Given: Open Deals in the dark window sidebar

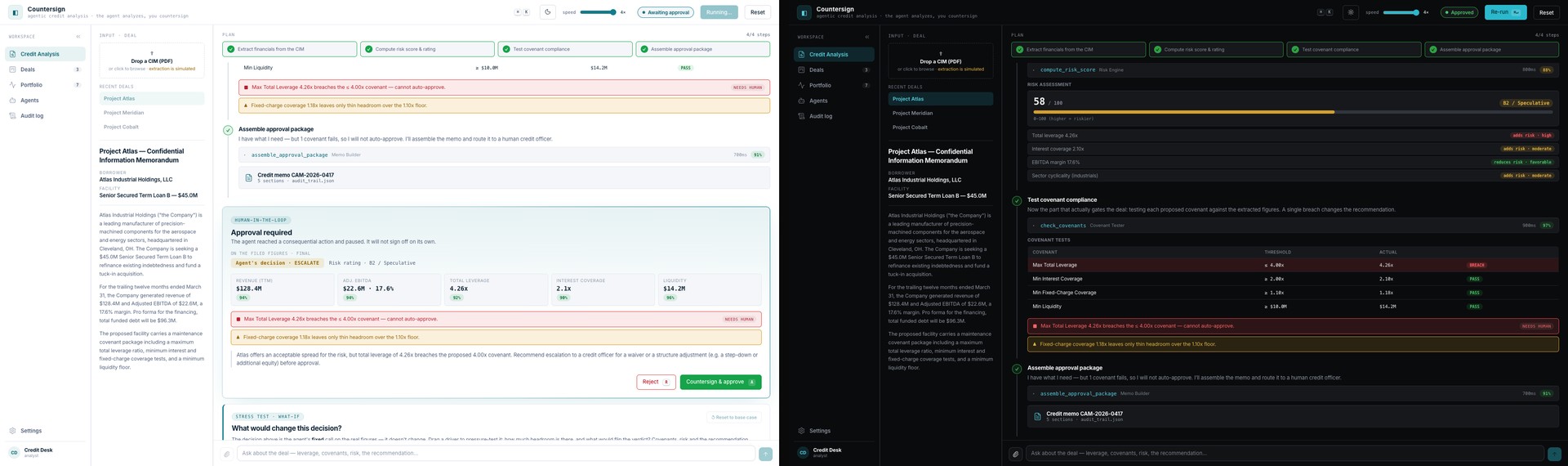Looking at the screenshot, I should tap(835, 69).
